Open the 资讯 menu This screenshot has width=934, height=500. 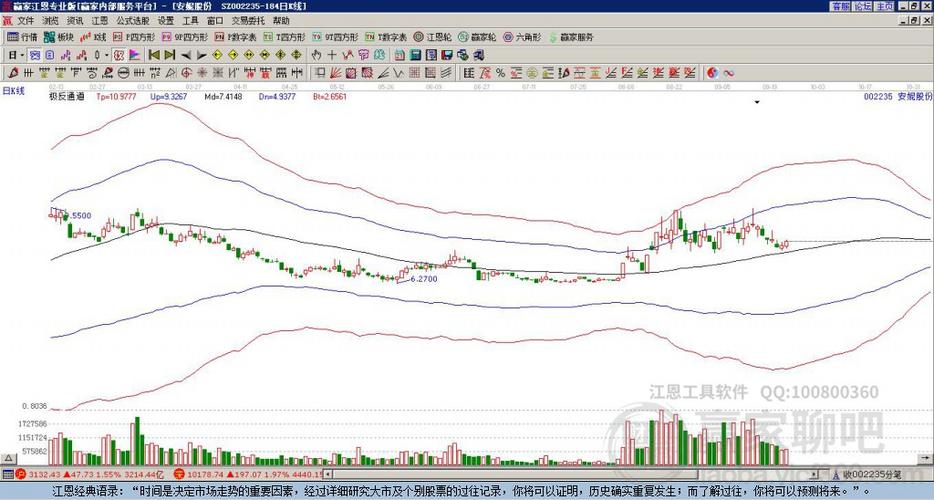75,21
